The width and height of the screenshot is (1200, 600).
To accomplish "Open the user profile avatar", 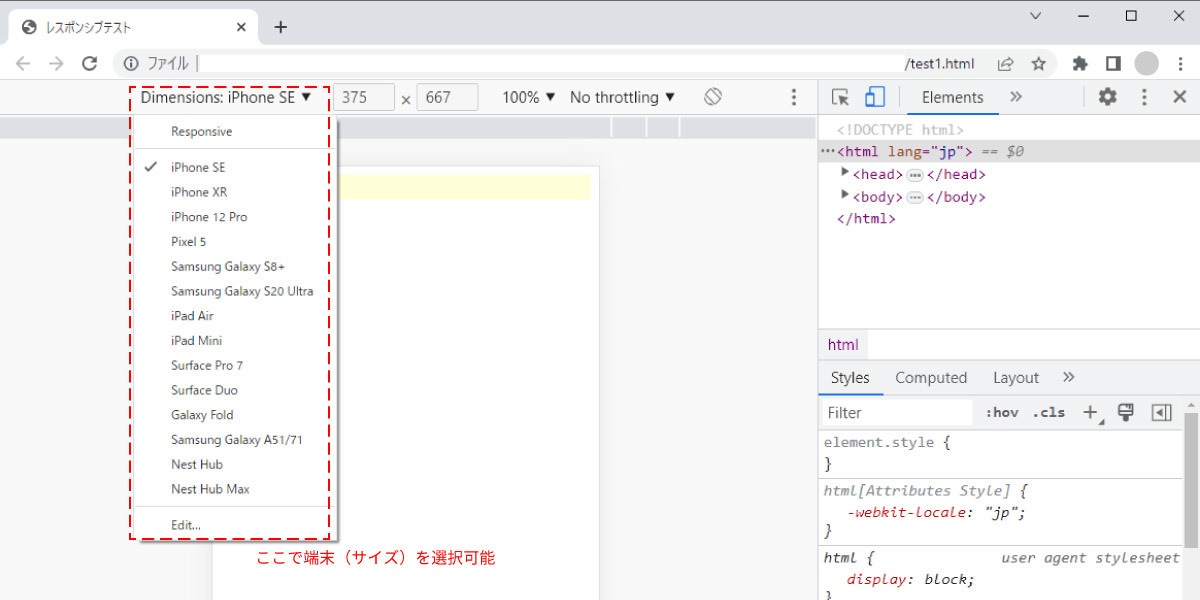I will 1146,63.
